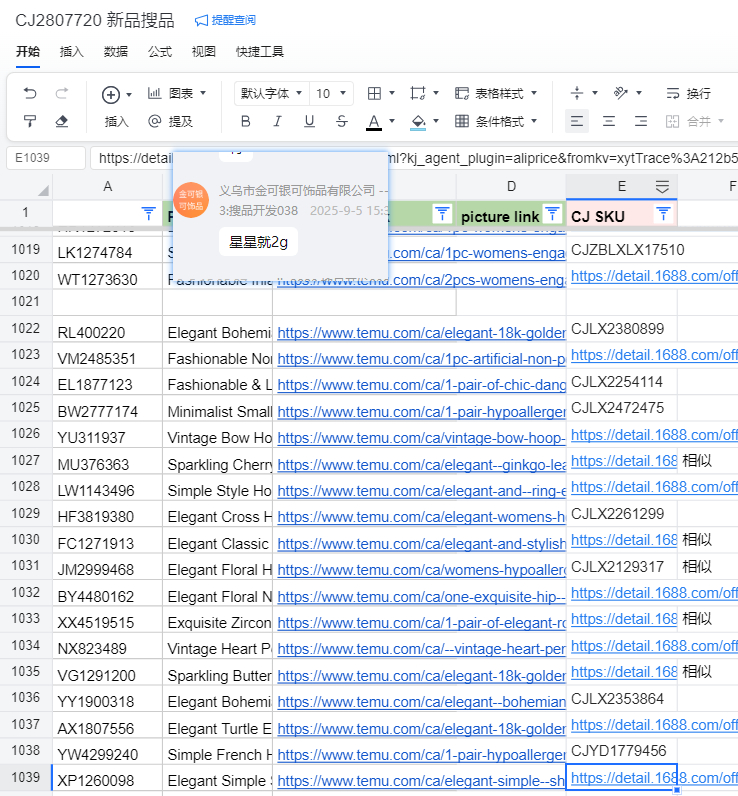Viewport: 738px width, 796px height.
Task: Click the undo arrow icon
Action: tap(30, 94)
